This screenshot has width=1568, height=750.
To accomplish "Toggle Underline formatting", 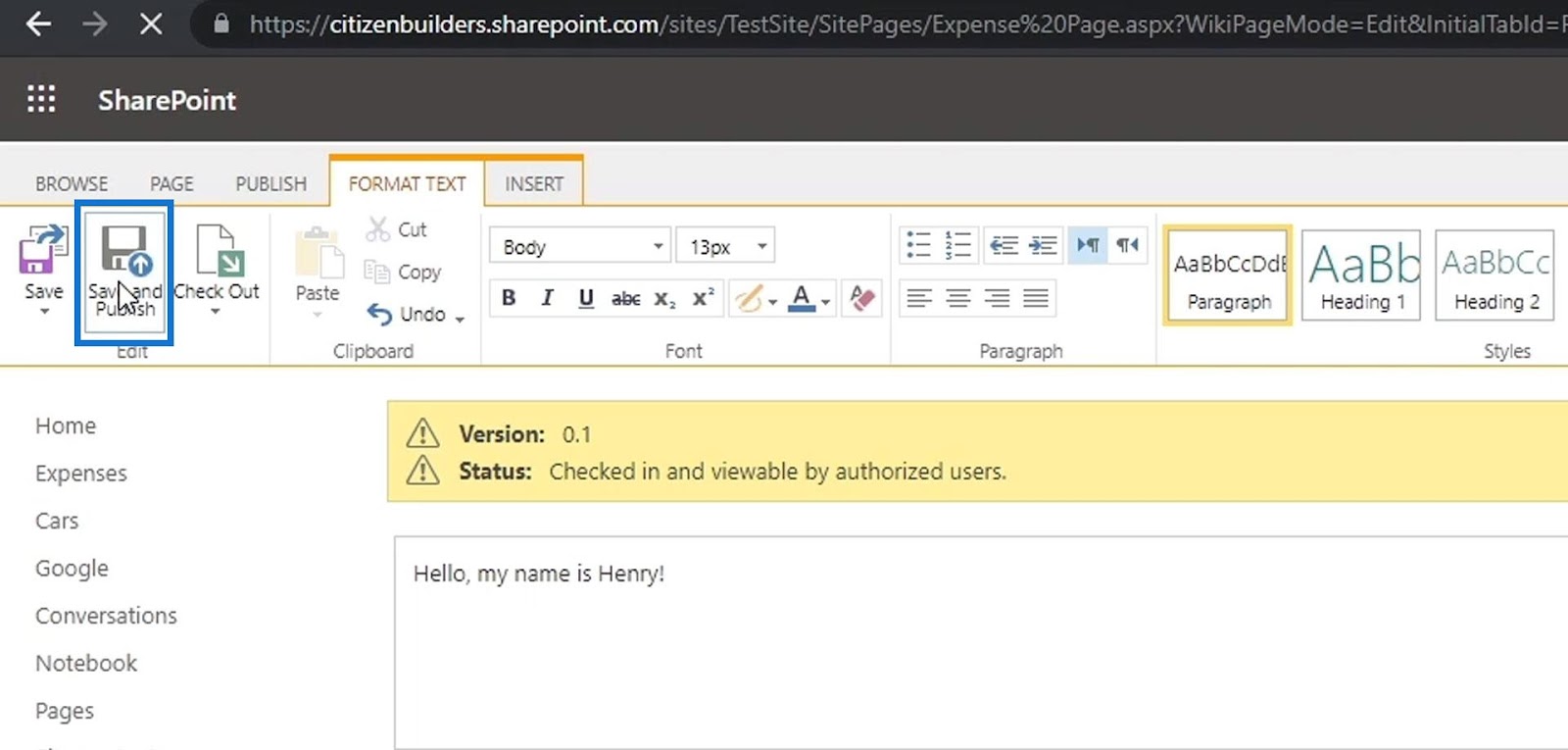I will click(586, 298).
